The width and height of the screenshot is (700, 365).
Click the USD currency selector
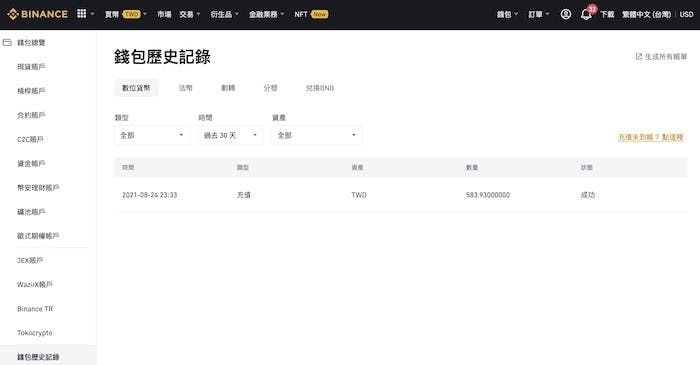[x=687, y=14]
